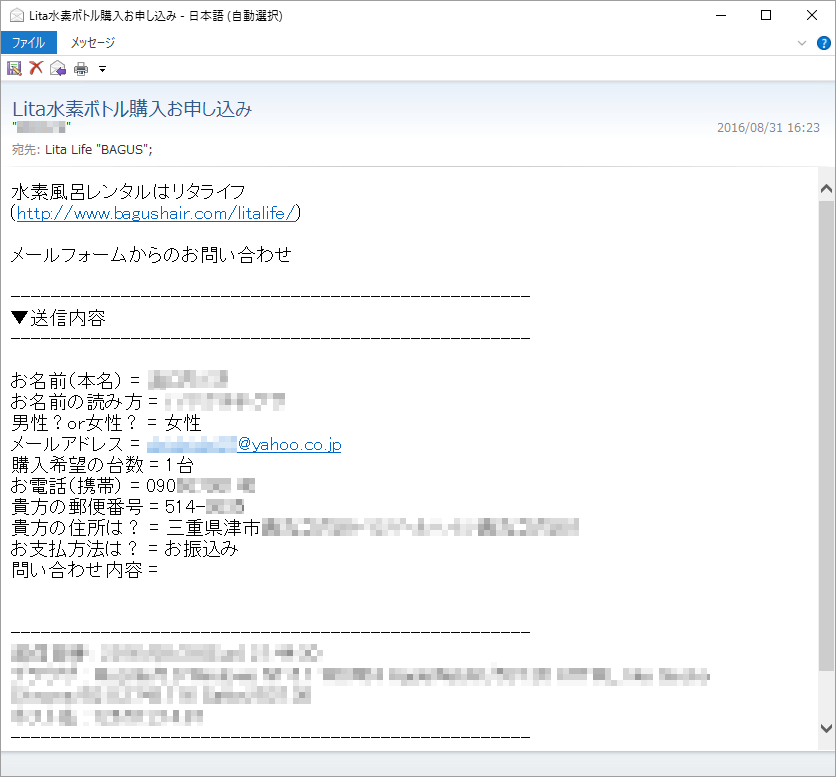Switch to the メッセージ tab
This screenshot has width=836, height=777.
(93, 43)
